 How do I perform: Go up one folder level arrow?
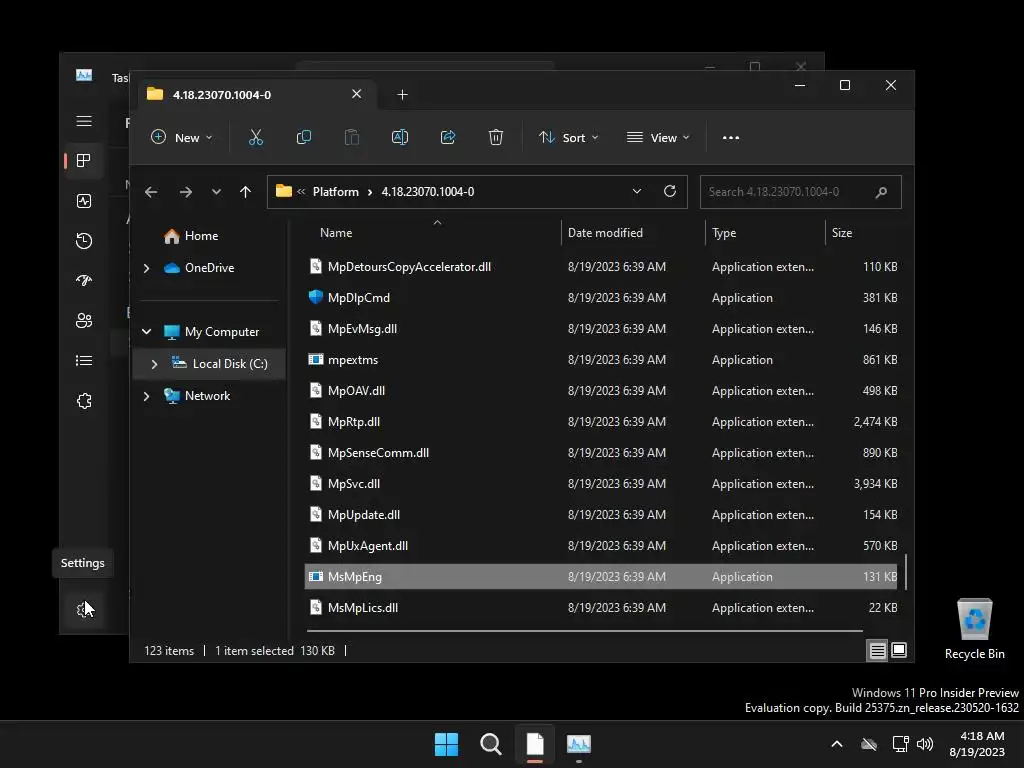point(246,192)
